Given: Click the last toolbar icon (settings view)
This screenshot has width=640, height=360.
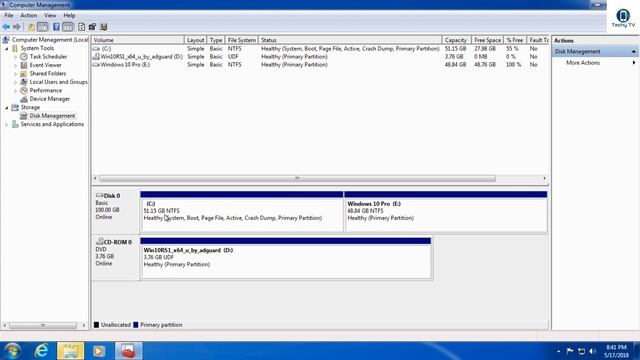Looking at the screenshot, I should click(x=104, y=27).
